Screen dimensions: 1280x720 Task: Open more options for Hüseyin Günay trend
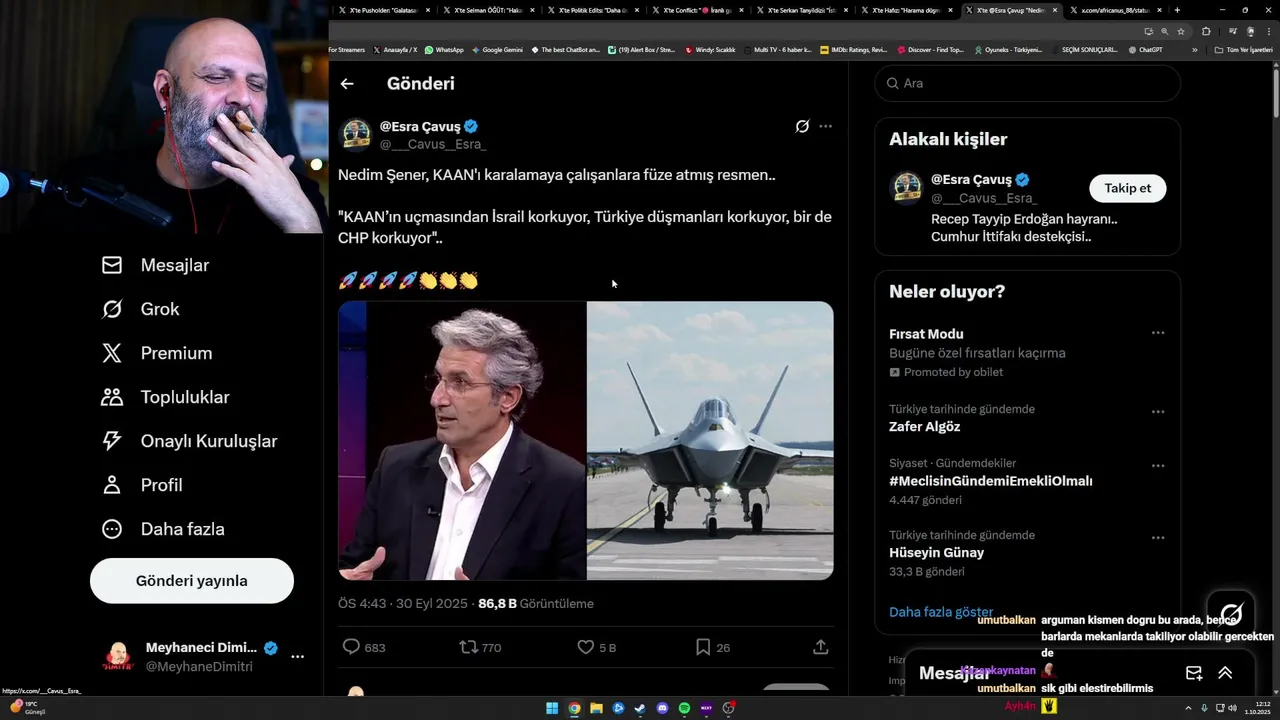tap(1158, 537)
